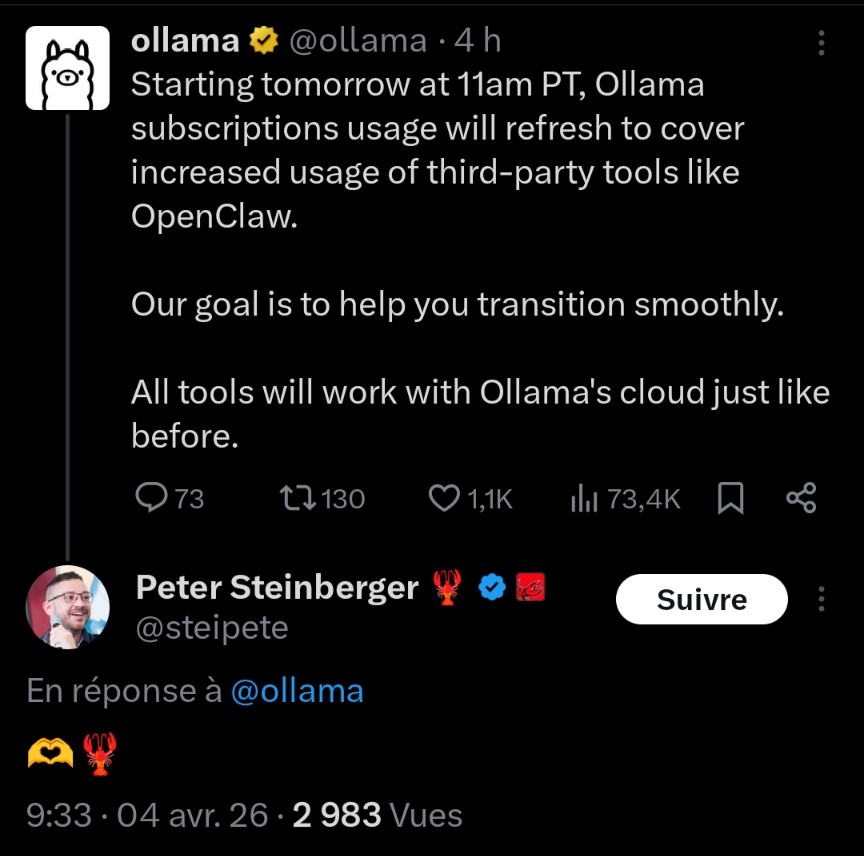This screenshot has height=856, width=864.
Task: Like the ollama tweet
Action: pos(444,498)
